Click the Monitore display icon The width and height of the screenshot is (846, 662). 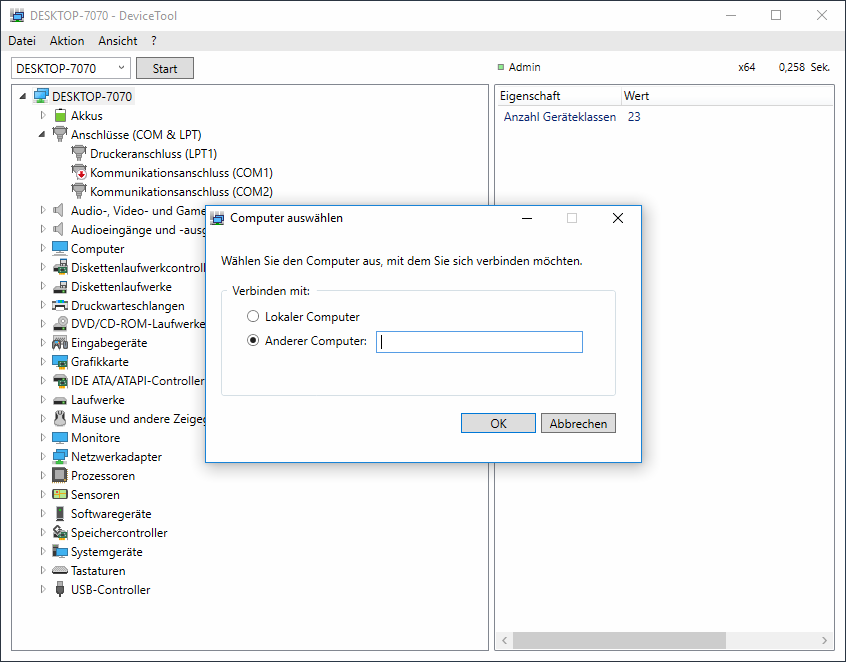click(60, 438)
